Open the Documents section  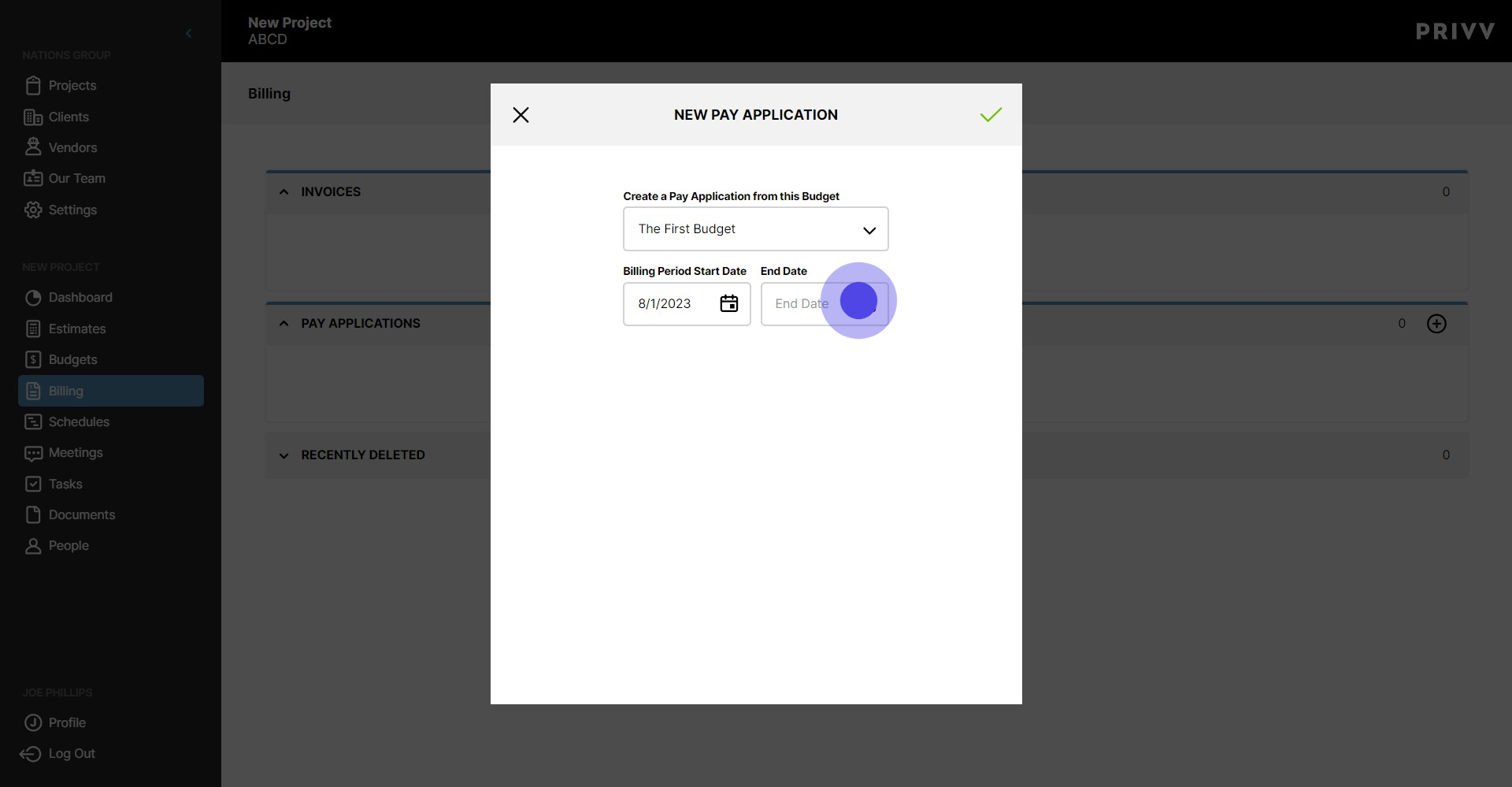click(82, 514)
